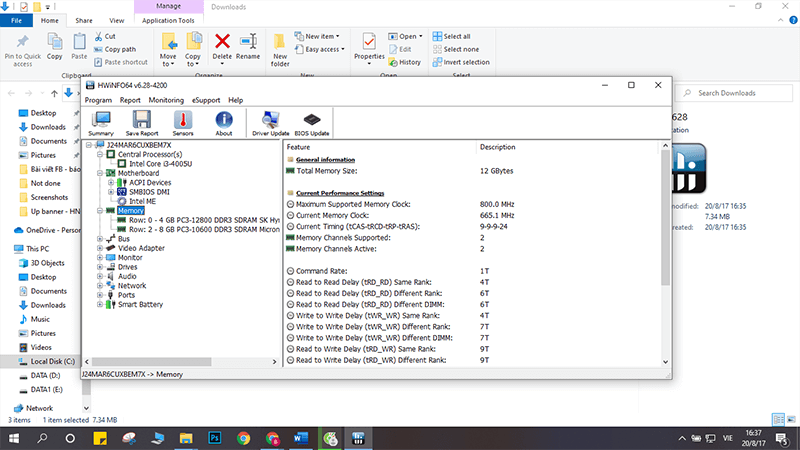This screenshot has width=800, height=450.
Task: Switch to the Share ribbon tab
Action: click(84, 20)
